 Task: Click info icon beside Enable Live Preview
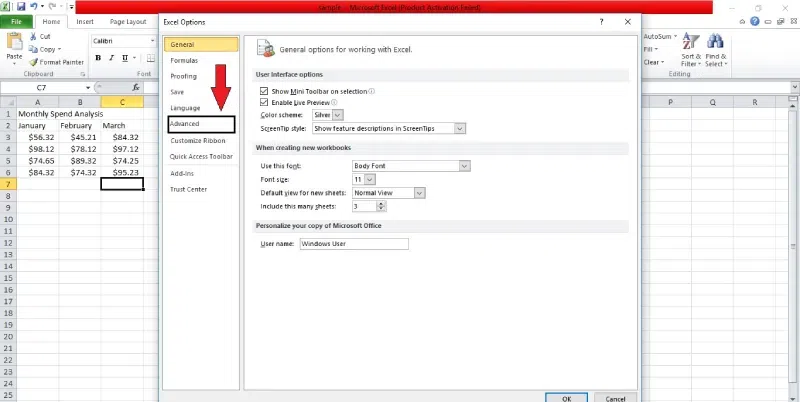334,103
